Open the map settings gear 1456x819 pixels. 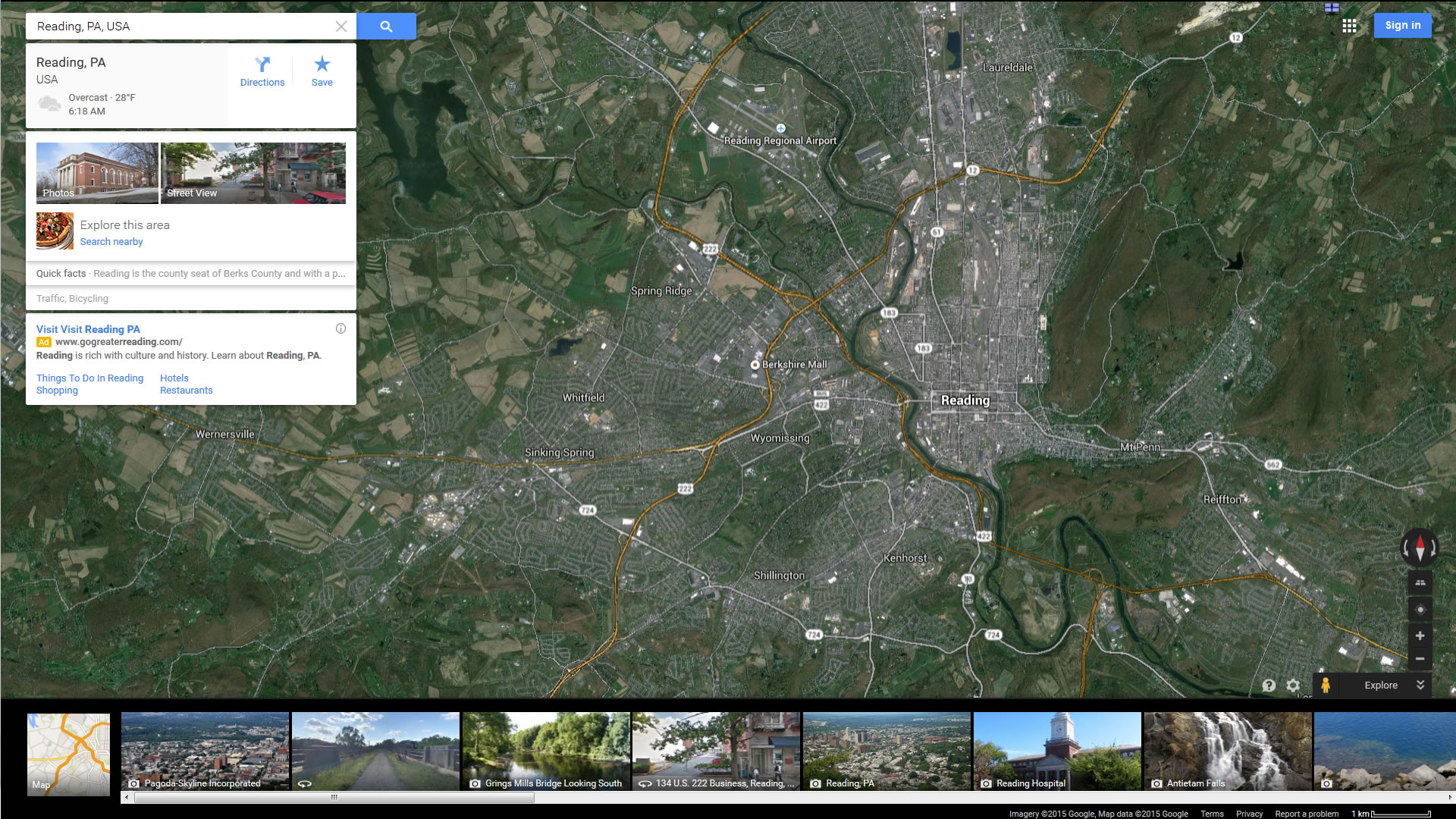pos(1293,685)
